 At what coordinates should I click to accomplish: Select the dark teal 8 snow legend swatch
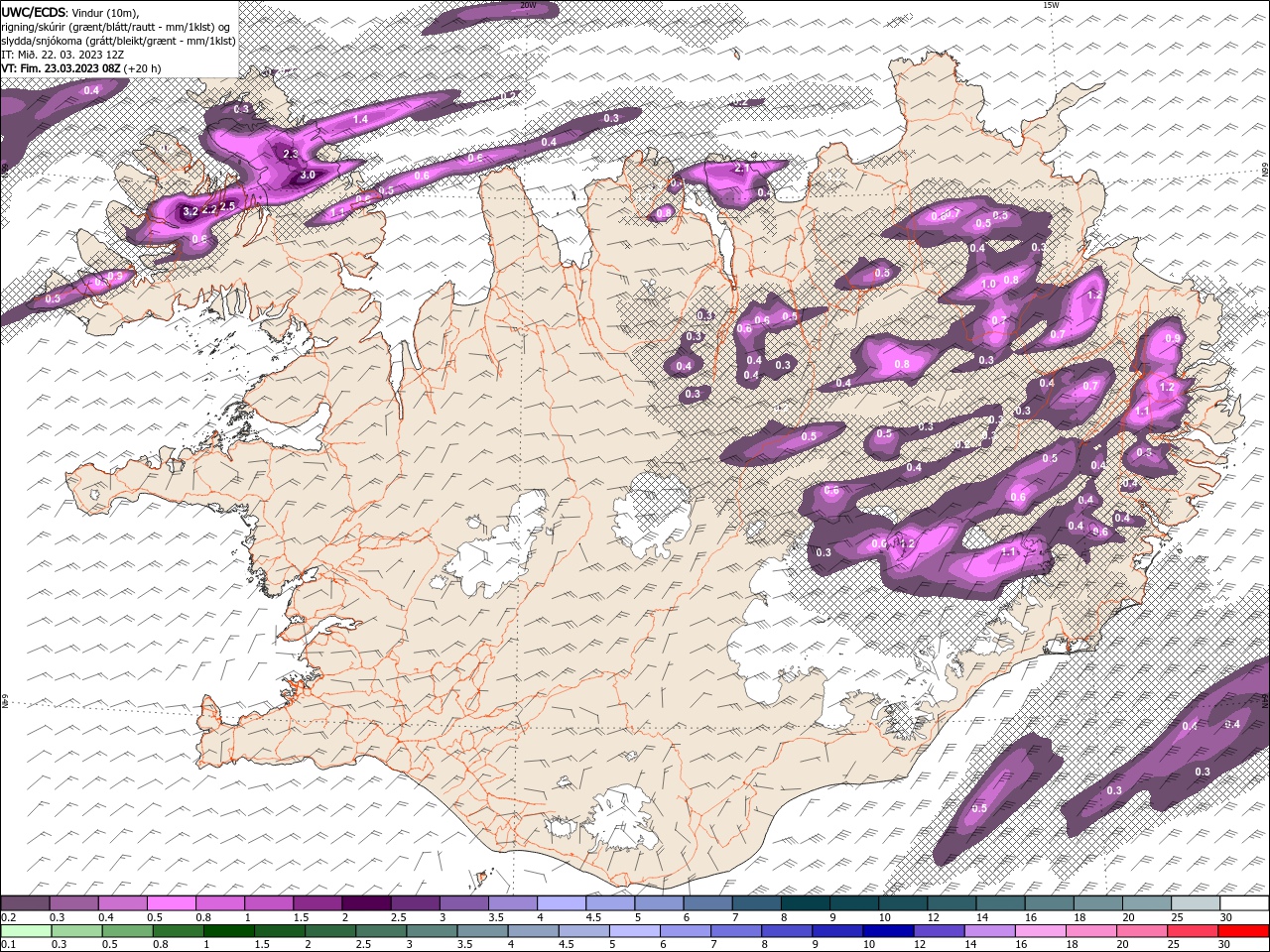(x=805, y=903)
